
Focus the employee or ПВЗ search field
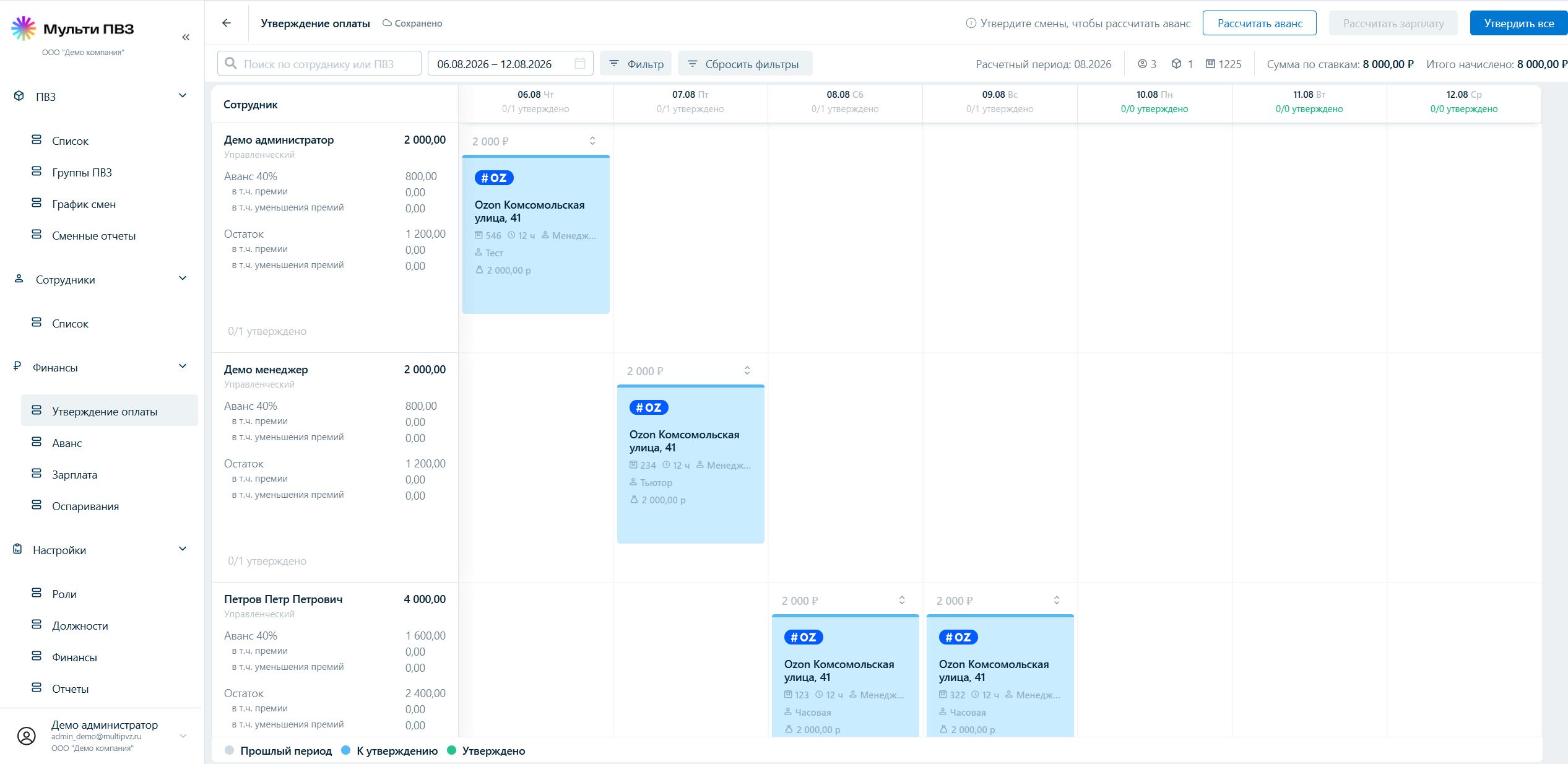tap(319, 63)
